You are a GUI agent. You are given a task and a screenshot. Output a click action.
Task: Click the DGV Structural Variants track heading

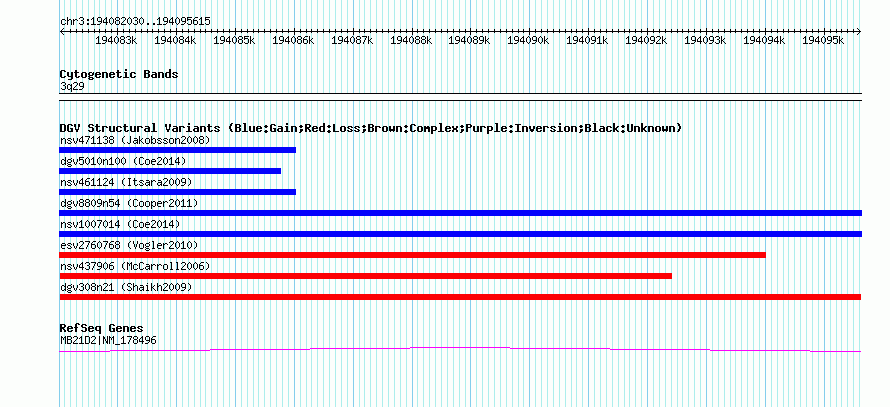371,128
